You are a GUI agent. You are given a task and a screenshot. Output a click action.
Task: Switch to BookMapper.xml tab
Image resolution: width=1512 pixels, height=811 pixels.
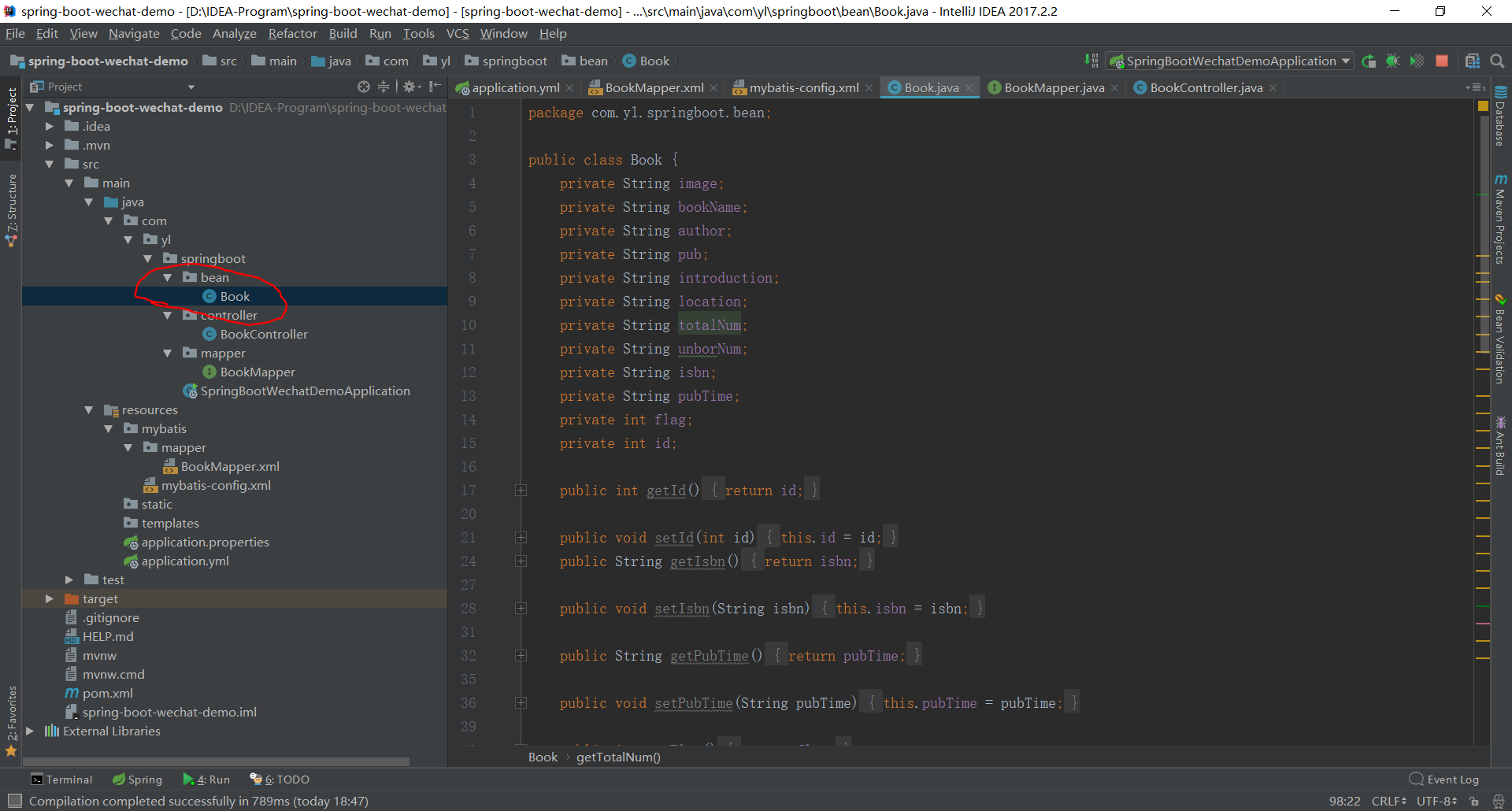pos(654,88)
